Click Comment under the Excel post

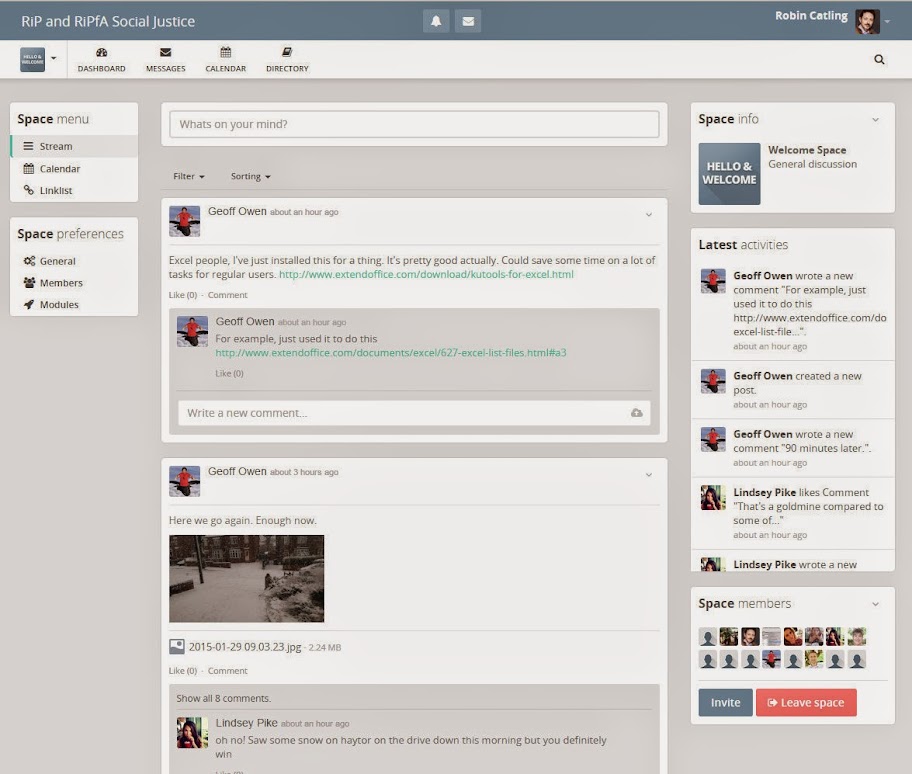click(227, 295)
